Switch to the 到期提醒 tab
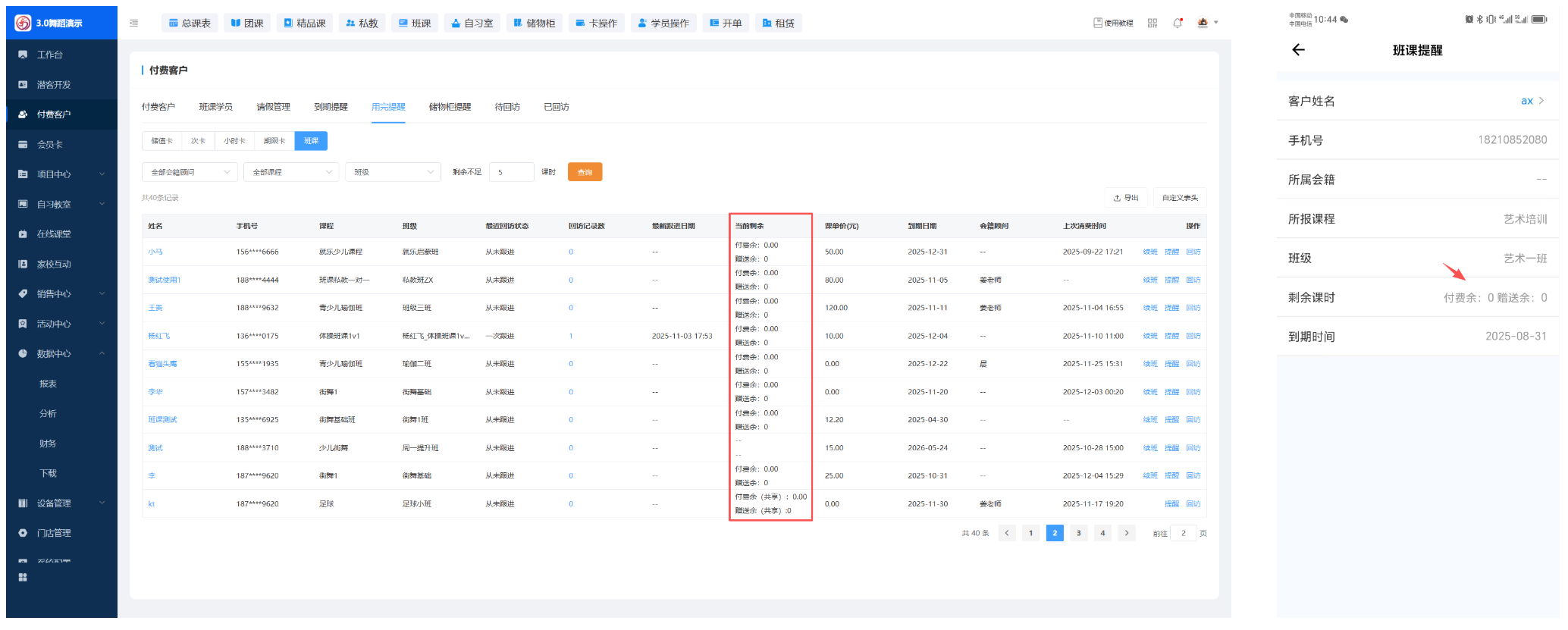Viewport: 1568px width, 630px height. point(331,107)
